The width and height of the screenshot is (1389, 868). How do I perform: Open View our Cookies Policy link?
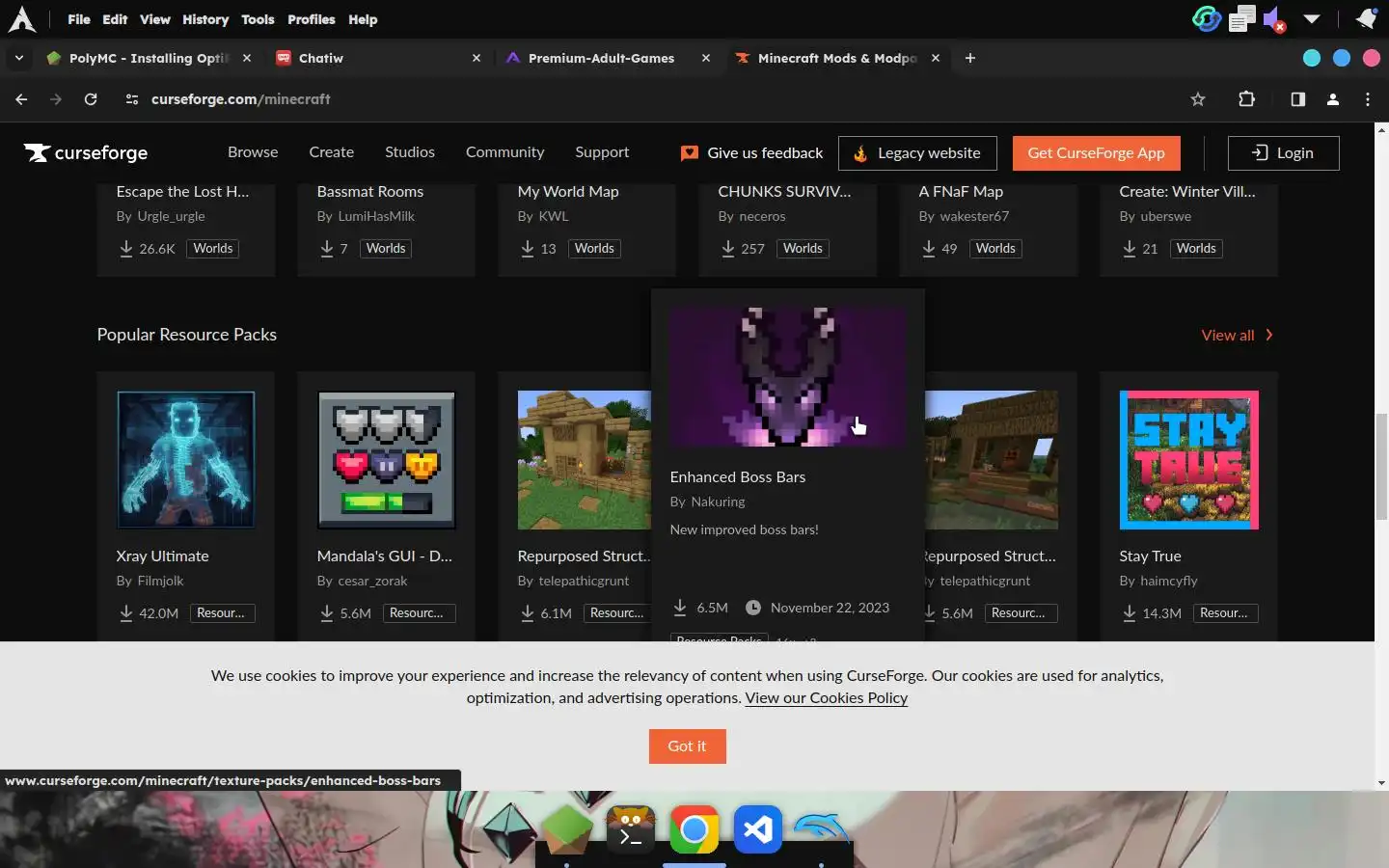[x=827, y=697]
